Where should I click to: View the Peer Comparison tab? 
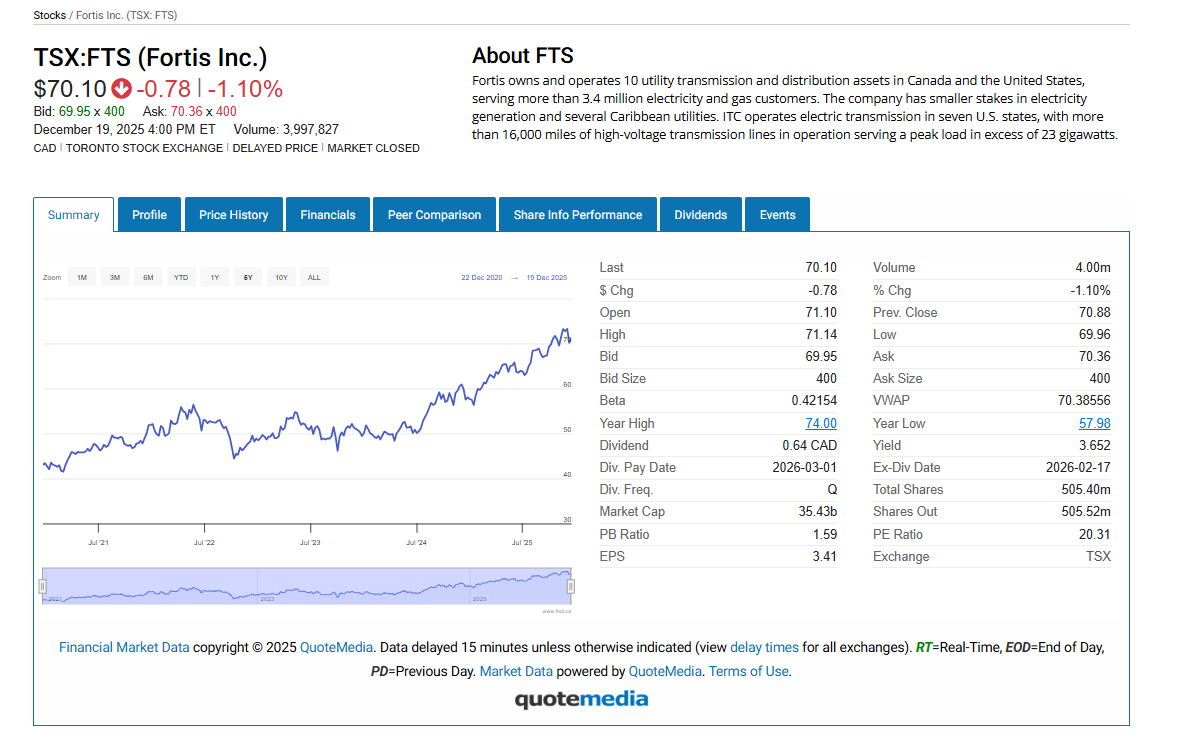tap(434, 215)
